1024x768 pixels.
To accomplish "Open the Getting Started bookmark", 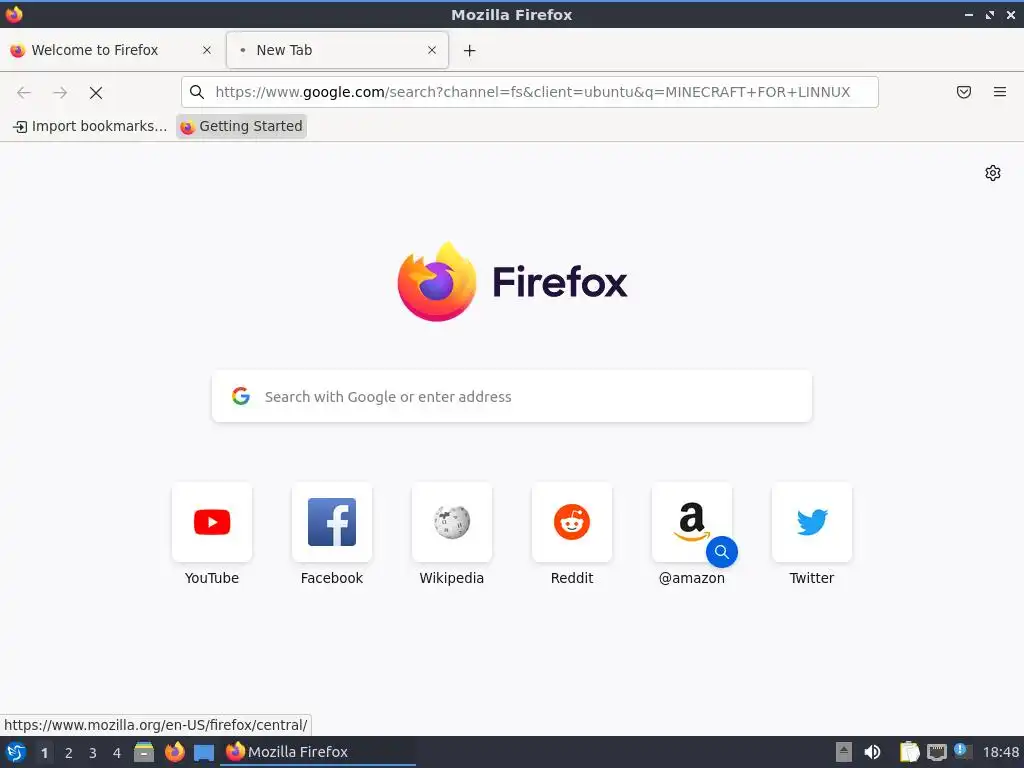I will [242, 126].
